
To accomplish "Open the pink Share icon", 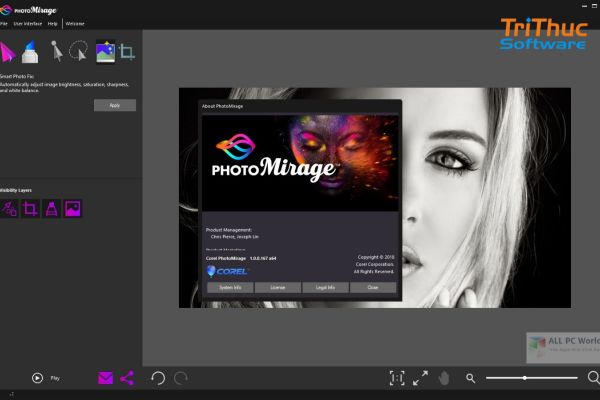I will pyautogui.click(x=127, y=378).
